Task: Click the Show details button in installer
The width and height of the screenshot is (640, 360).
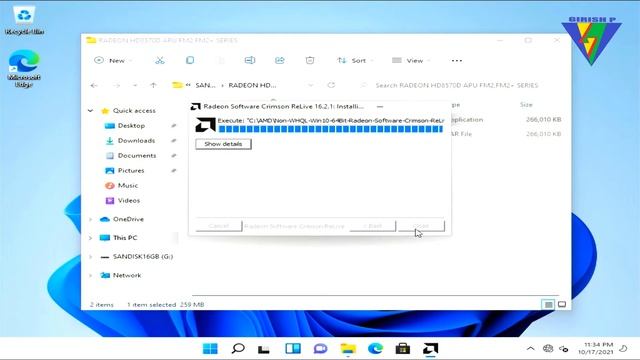Action: (223, 144)
